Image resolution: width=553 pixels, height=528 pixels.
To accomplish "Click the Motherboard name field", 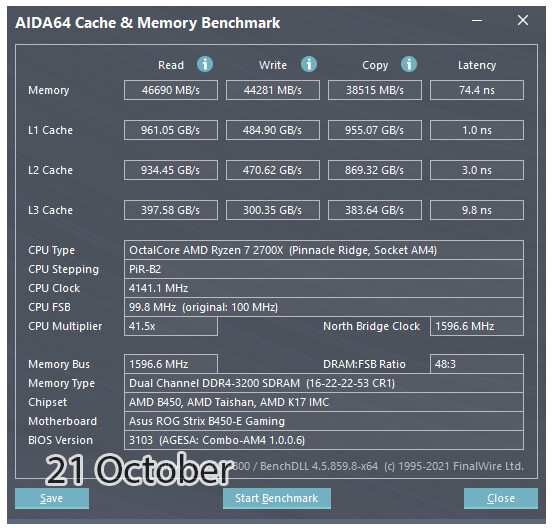I will tap(324, 421).
